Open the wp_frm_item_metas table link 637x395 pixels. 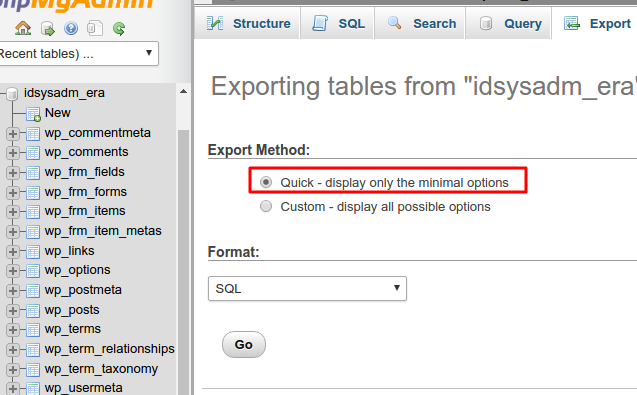[x=103, y=231]
